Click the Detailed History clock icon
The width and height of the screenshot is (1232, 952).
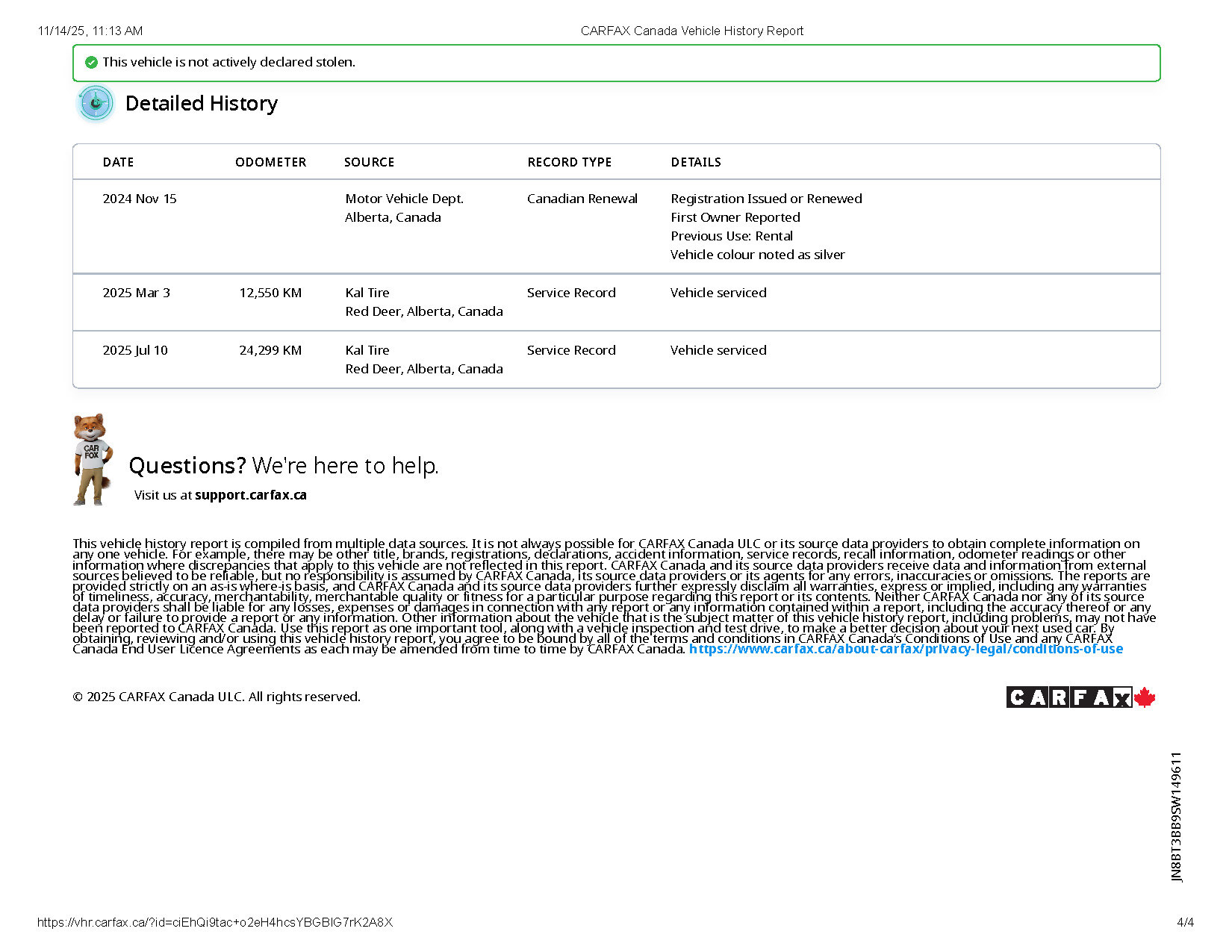[x=96, y=103]
